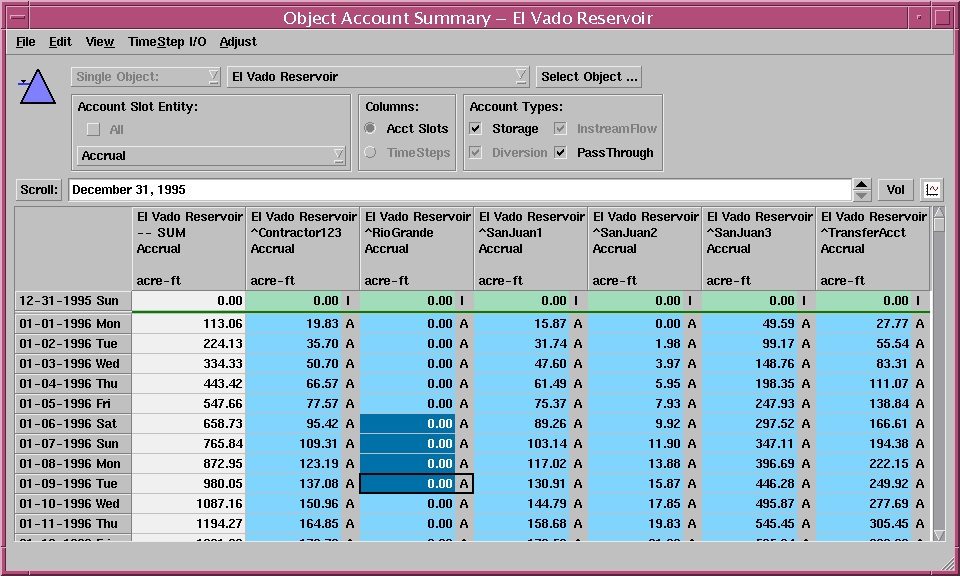Click the December 31, 1995 date field

pos(460,190)
